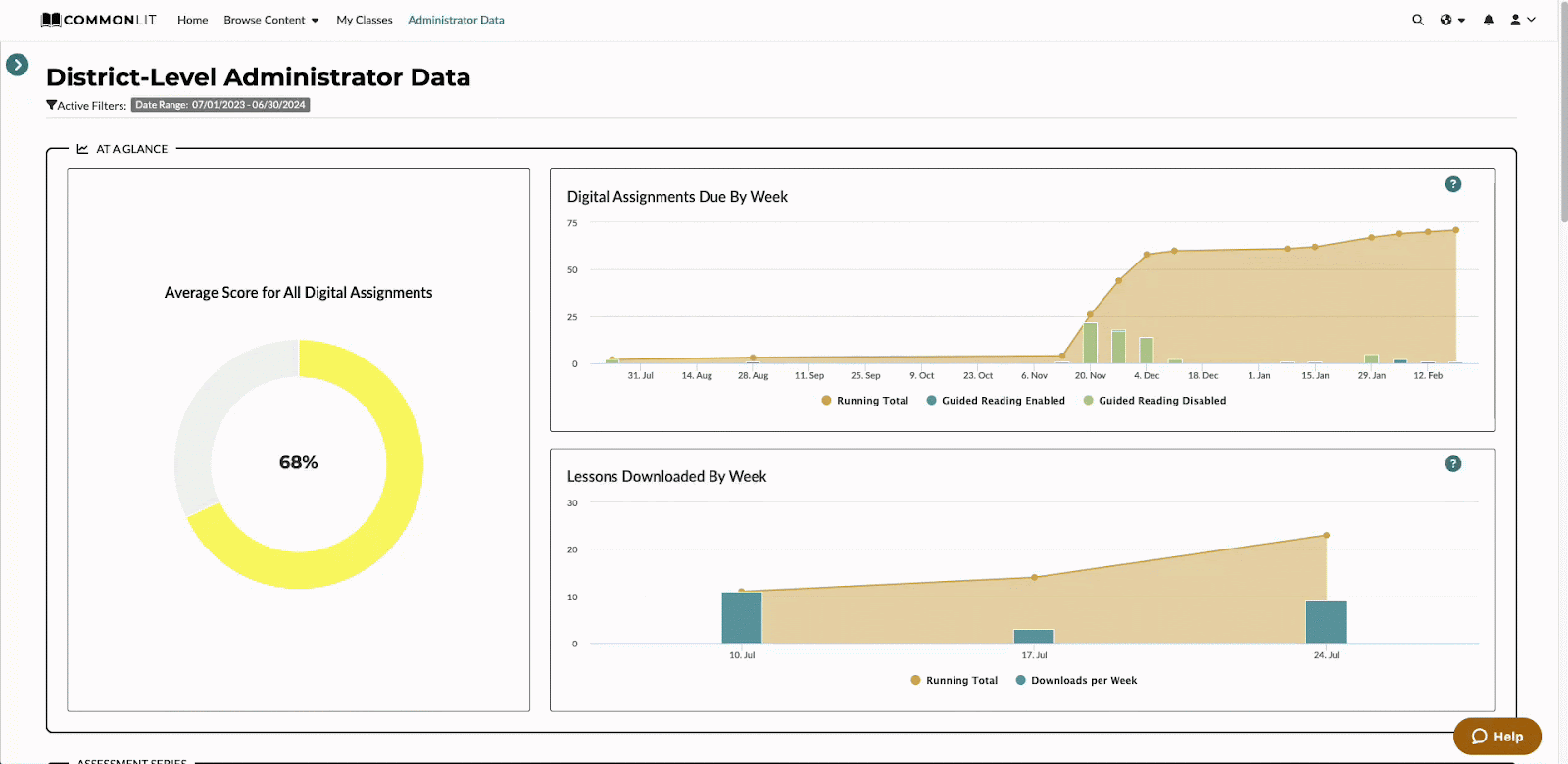
Task: Open the language globe dropdown
Action: [1452, 20]
